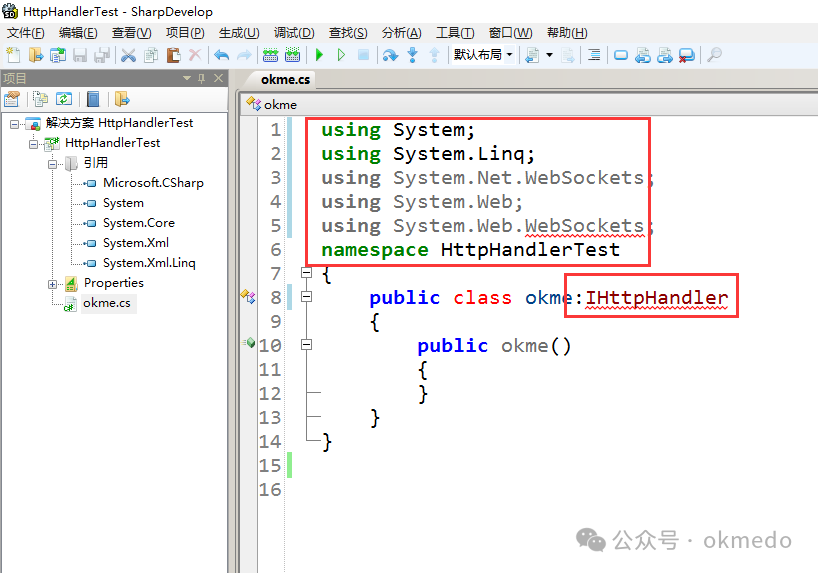Close the 项目 panel
Image resolution: width=818 pixels, height=573 pixels.
coord(218,78)
